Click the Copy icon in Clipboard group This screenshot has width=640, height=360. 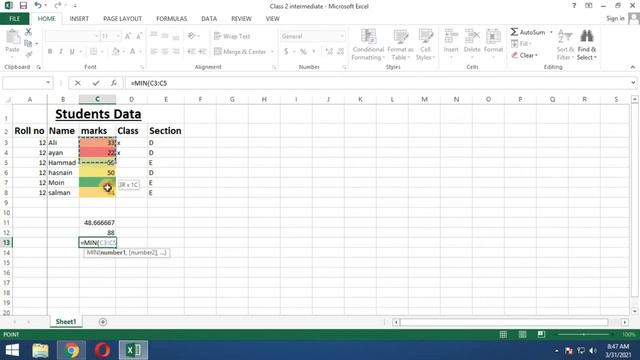tap(28, 43)
